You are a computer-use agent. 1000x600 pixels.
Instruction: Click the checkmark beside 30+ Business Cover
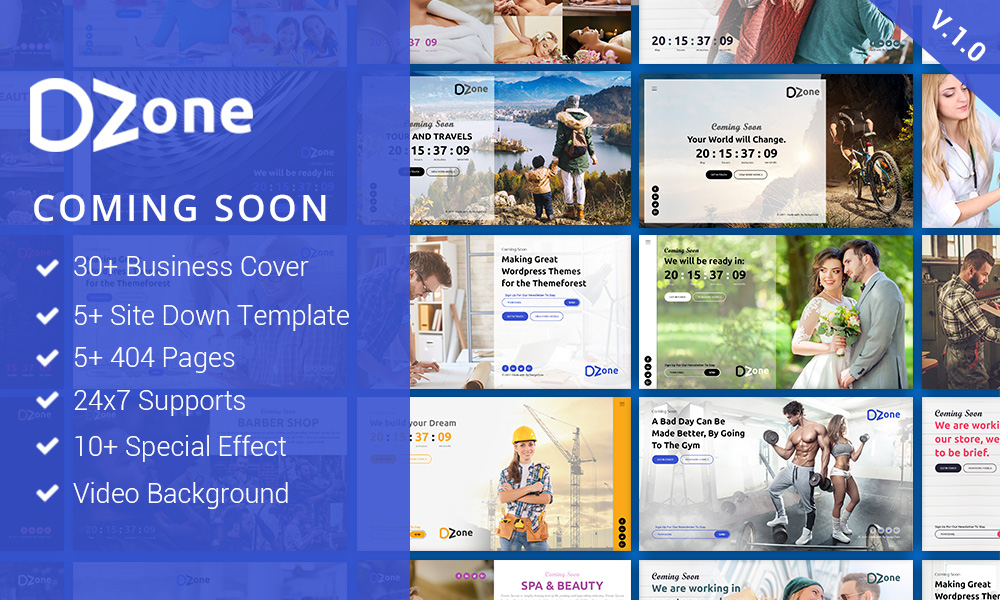(47, 268)
